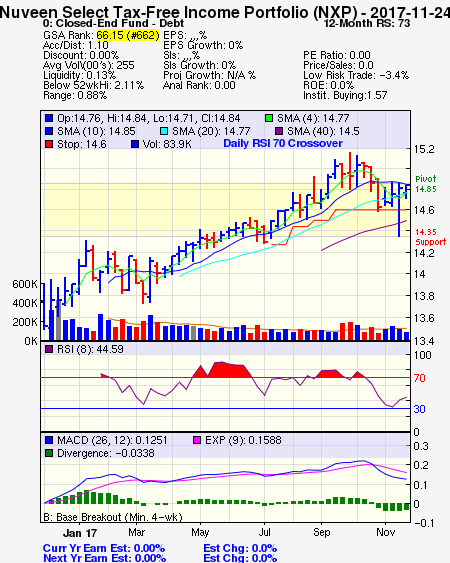Click the red Stop legend swatch

[49, 144]
